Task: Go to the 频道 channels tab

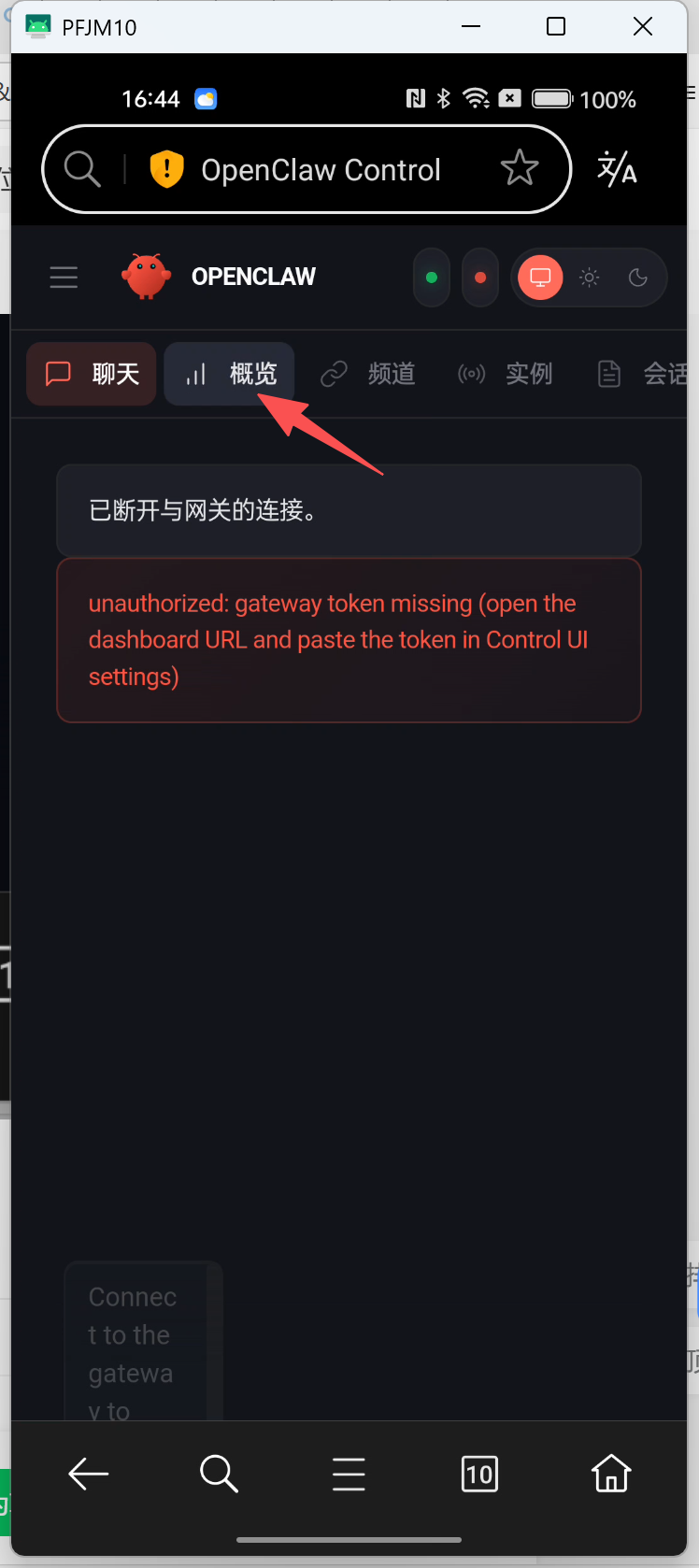Action: coord(367,374)
